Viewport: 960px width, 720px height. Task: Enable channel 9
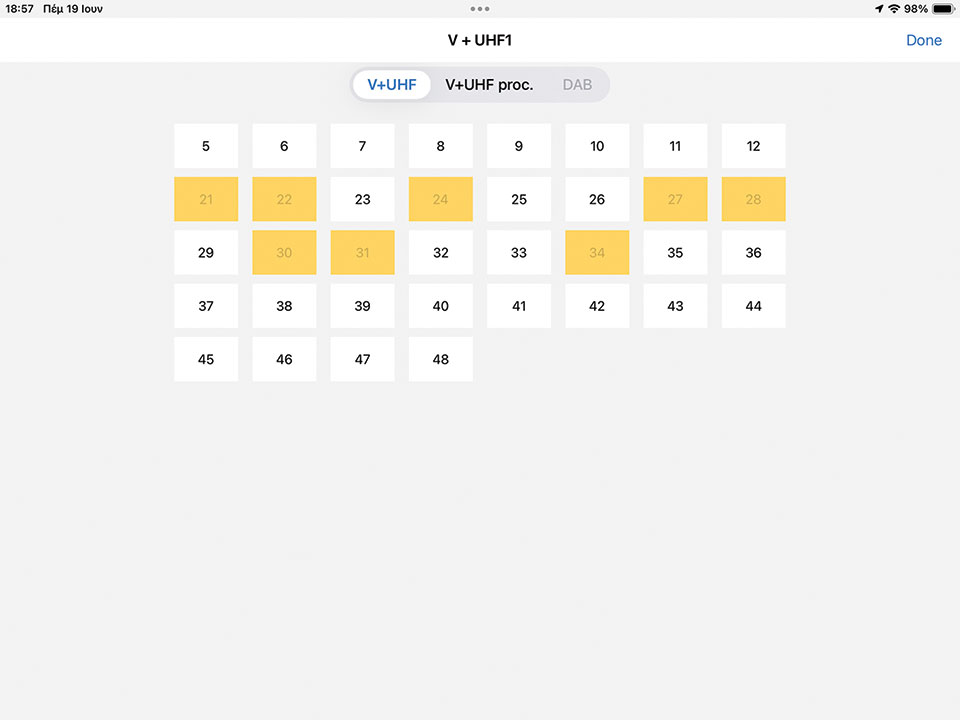click(518, 146)
